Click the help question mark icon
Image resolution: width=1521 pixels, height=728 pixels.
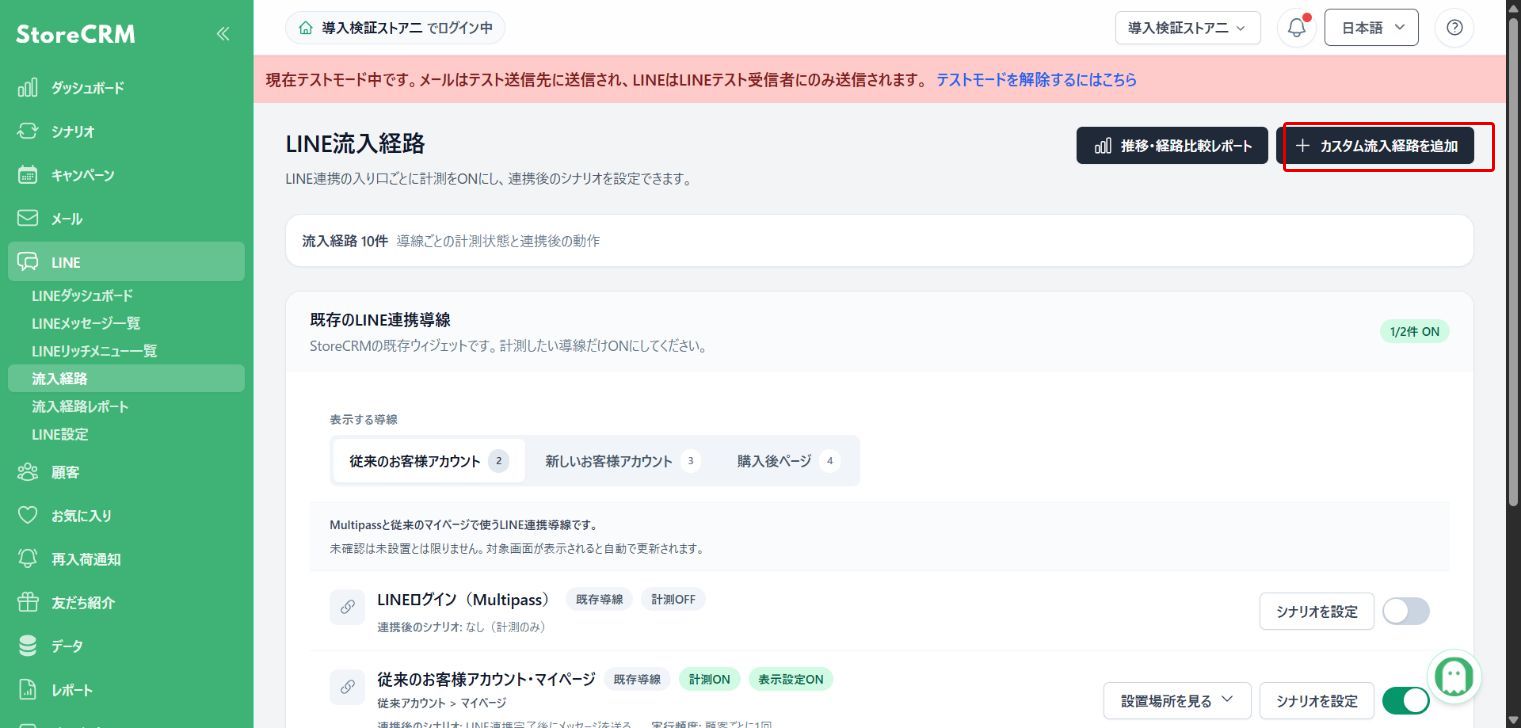click(x=1454, y=28)
